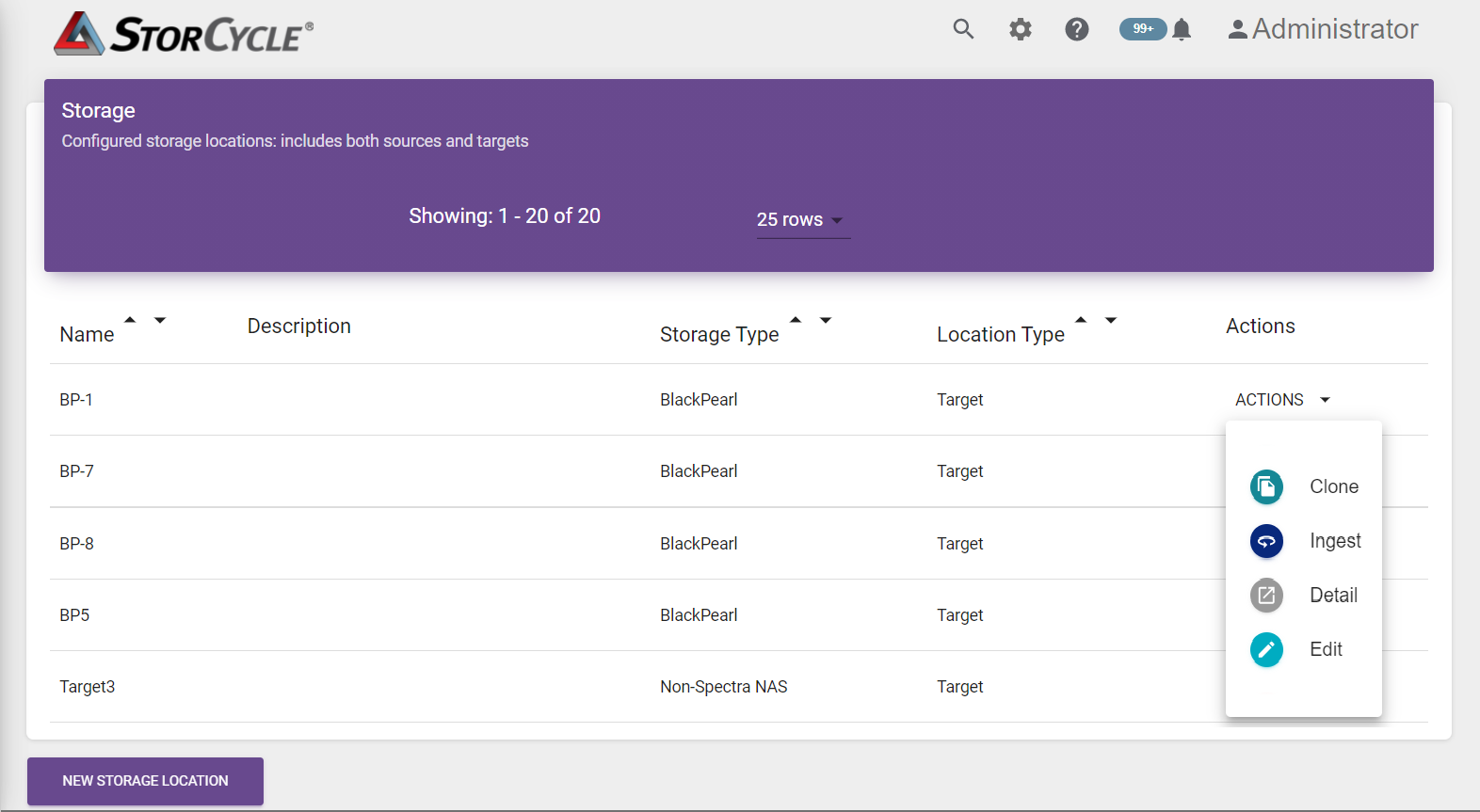Click BlackPearl cell in BP5 row

[x=699, y=615]
